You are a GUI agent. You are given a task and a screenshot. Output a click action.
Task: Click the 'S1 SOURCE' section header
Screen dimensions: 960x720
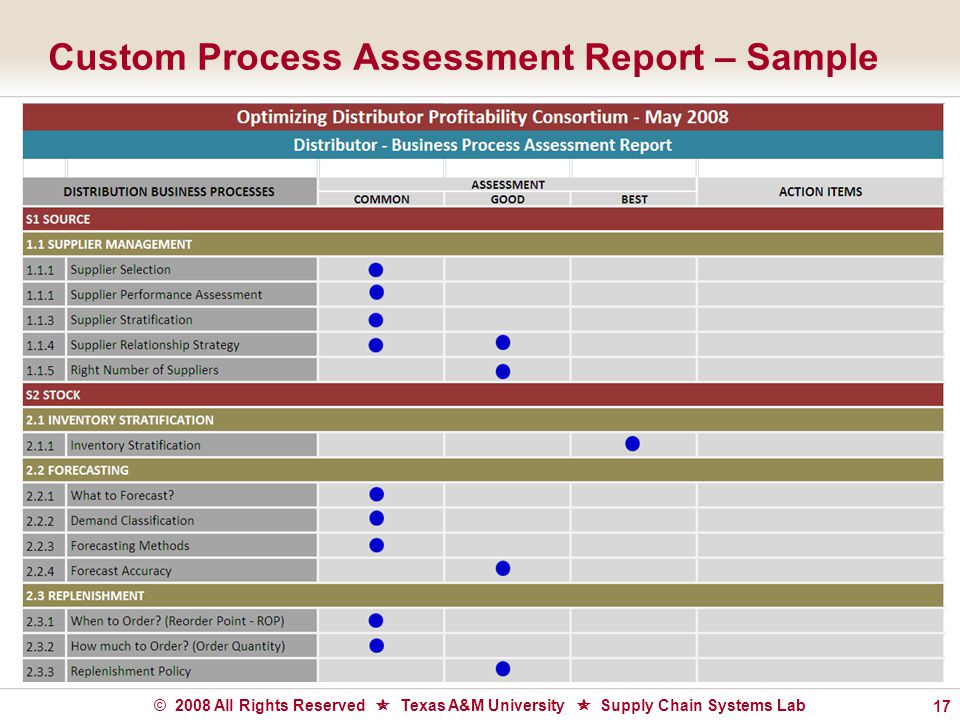point(483,219)
